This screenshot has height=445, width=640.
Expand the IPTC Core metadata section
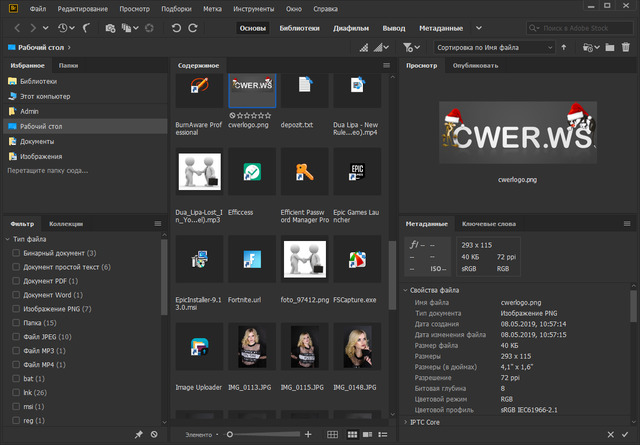tap(404, 423)
